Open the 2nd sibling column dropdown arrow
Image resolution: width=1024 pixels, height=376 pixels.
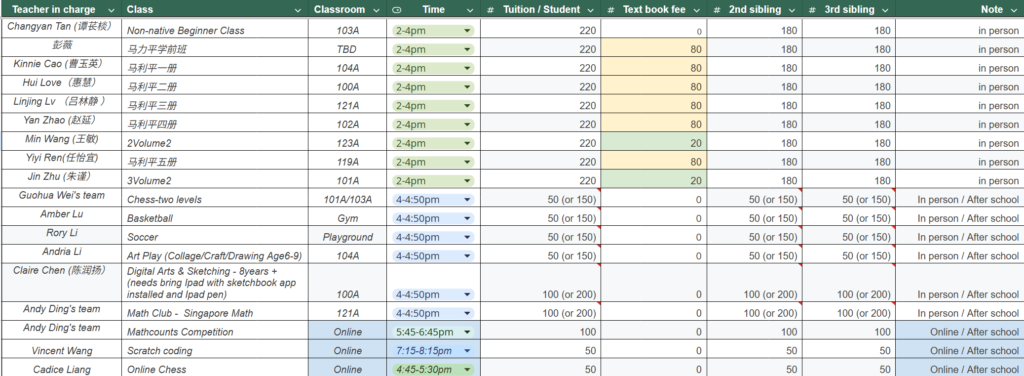tap(792, 10)
